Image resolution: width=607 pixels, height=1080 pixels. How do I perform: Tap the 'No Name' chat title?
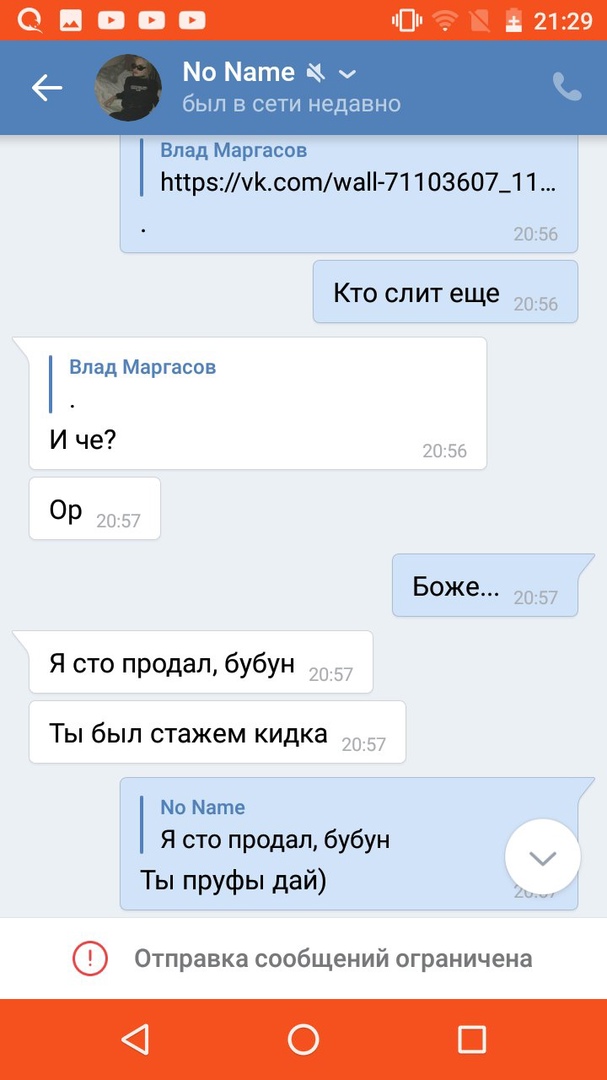point(238,72)
